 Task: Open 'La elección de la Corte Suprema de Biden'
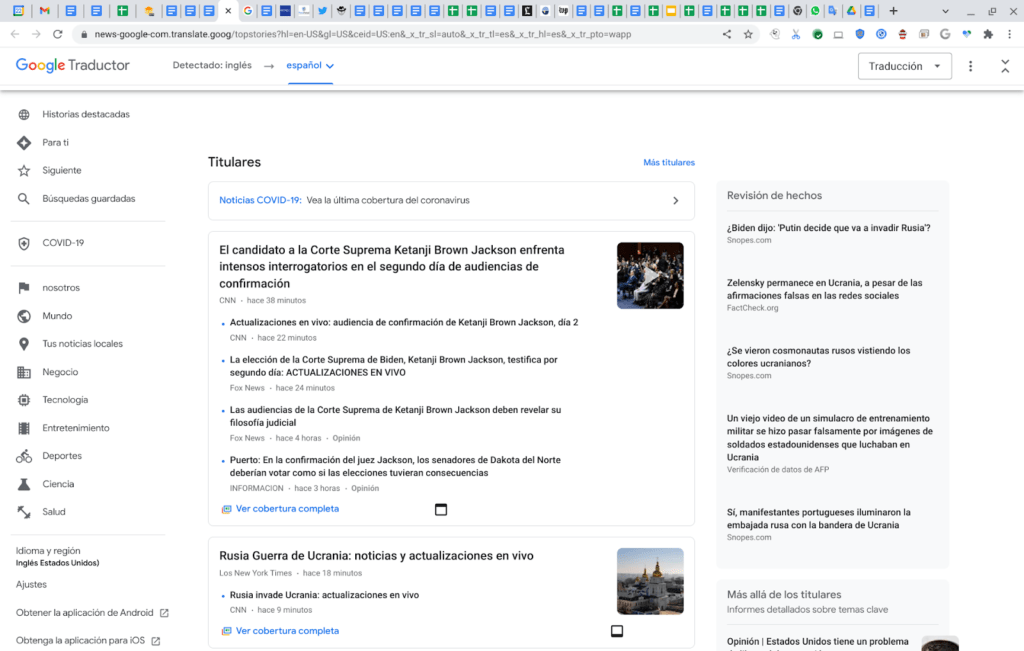click(x=393, y=366)
